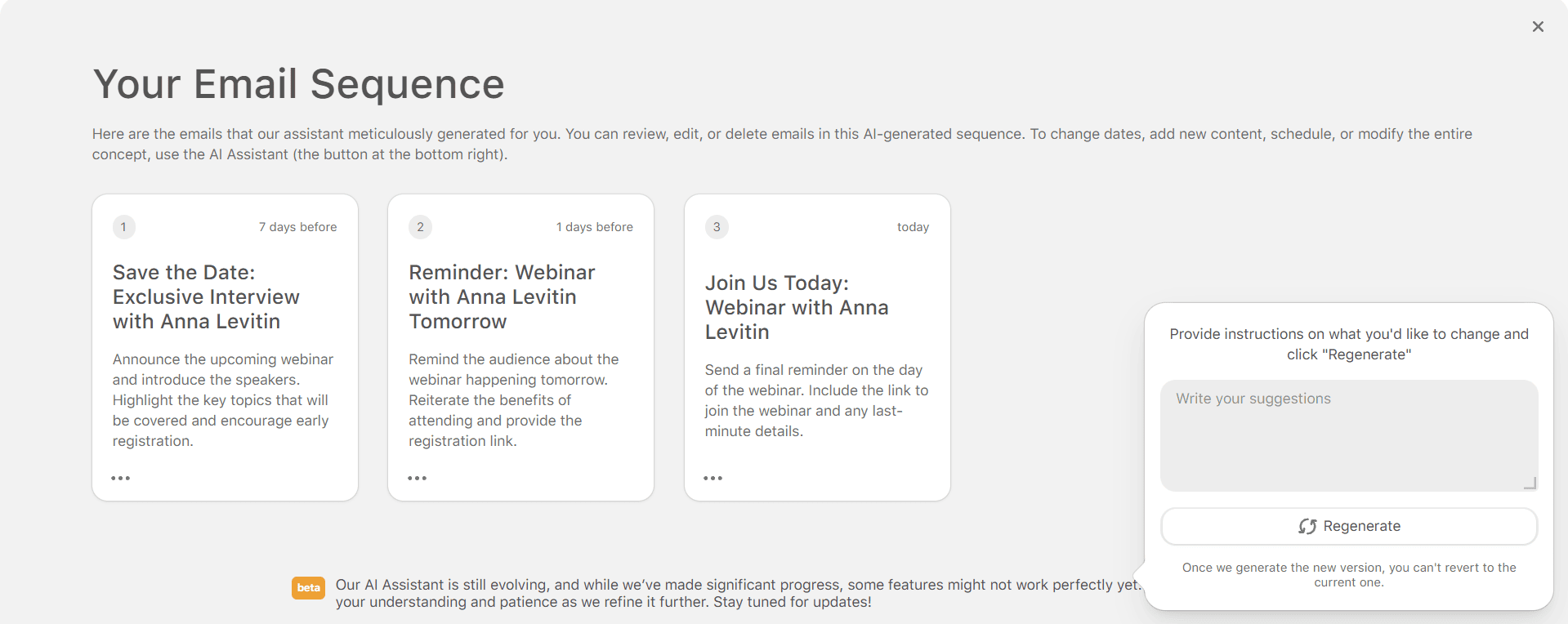Image resolution: width=1568 pixels, height=624 pixels.
Task: Click the 'Your Email Sequence' heading
Action: [x=299, y=84]
